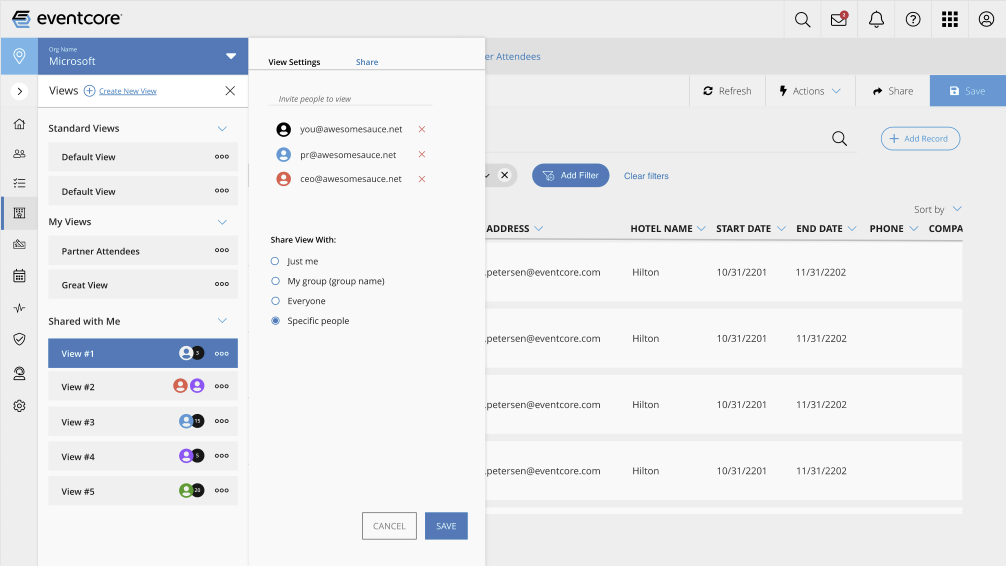1006x566 pixels.
Task: Open the mail inbox icon
Action: [x=839, y=19]
